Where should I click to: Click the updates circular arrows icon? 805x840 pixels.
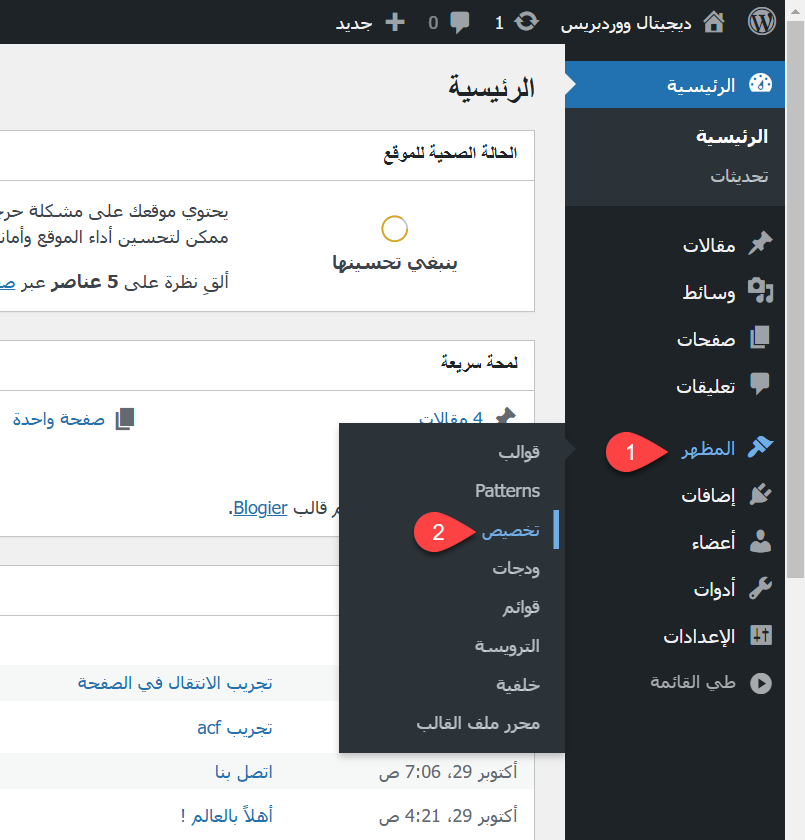pyautogui.click(x=527, y=22)
